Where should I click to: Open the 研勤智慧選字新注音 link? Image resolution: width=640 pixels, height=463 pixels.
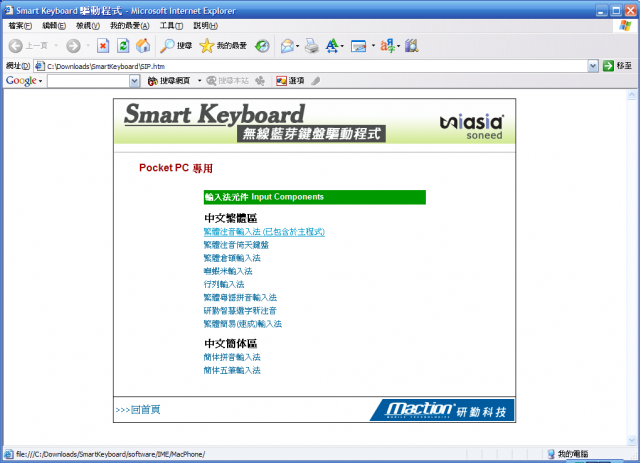coord(240,311)
